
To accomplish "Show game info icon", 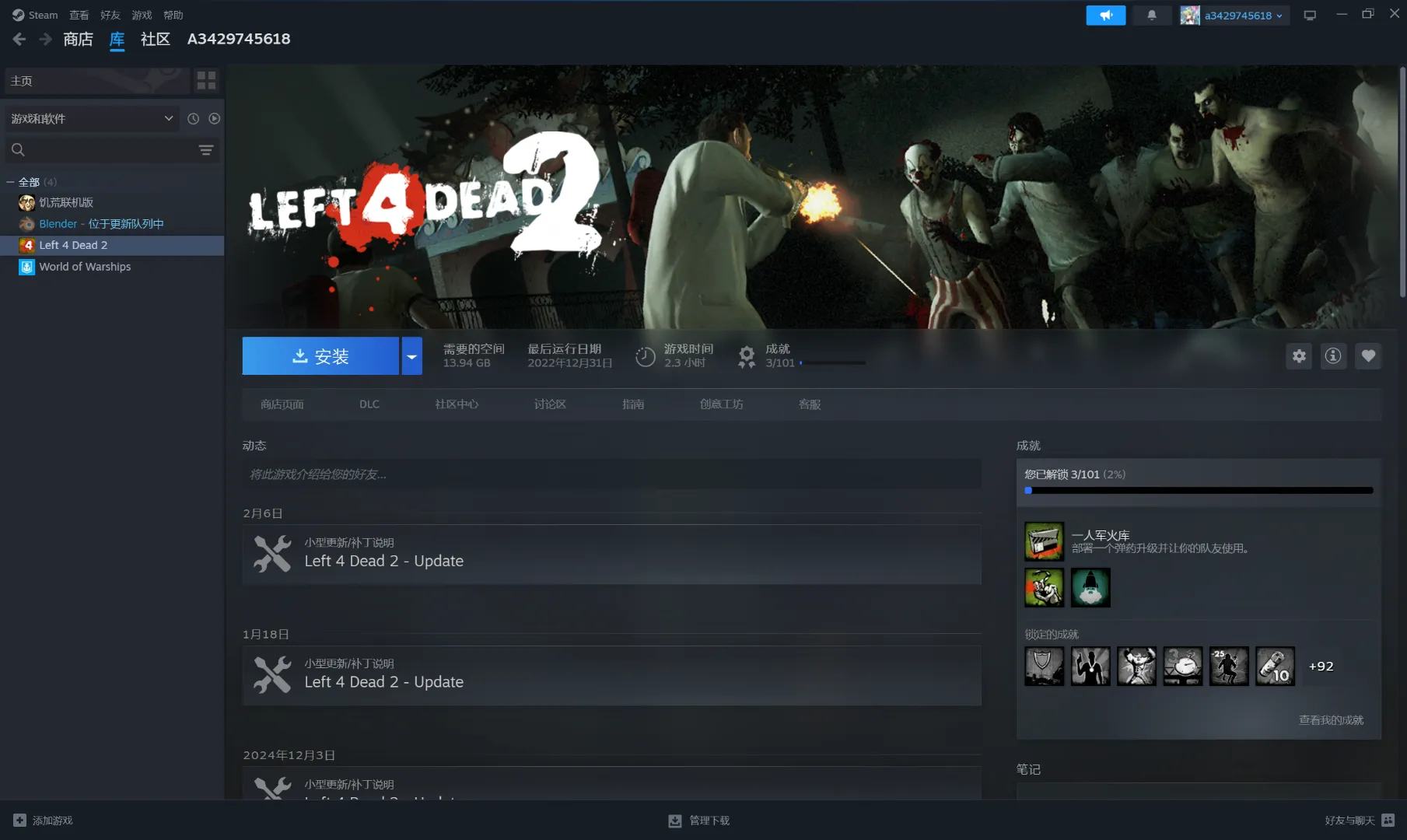I will pos(1333,356).
